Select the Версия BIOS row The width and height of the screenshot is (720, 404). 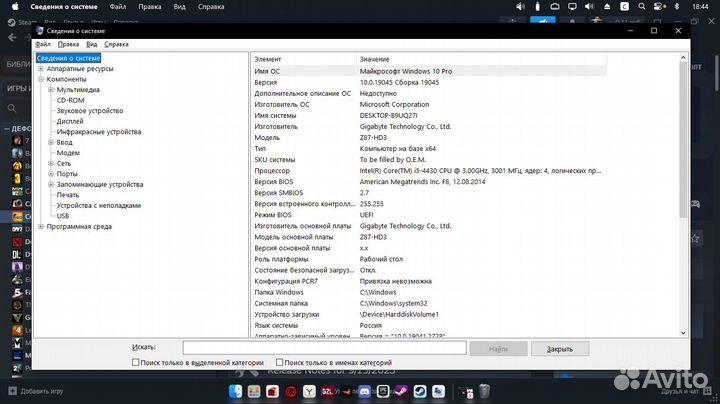click(x=429, y=182)
